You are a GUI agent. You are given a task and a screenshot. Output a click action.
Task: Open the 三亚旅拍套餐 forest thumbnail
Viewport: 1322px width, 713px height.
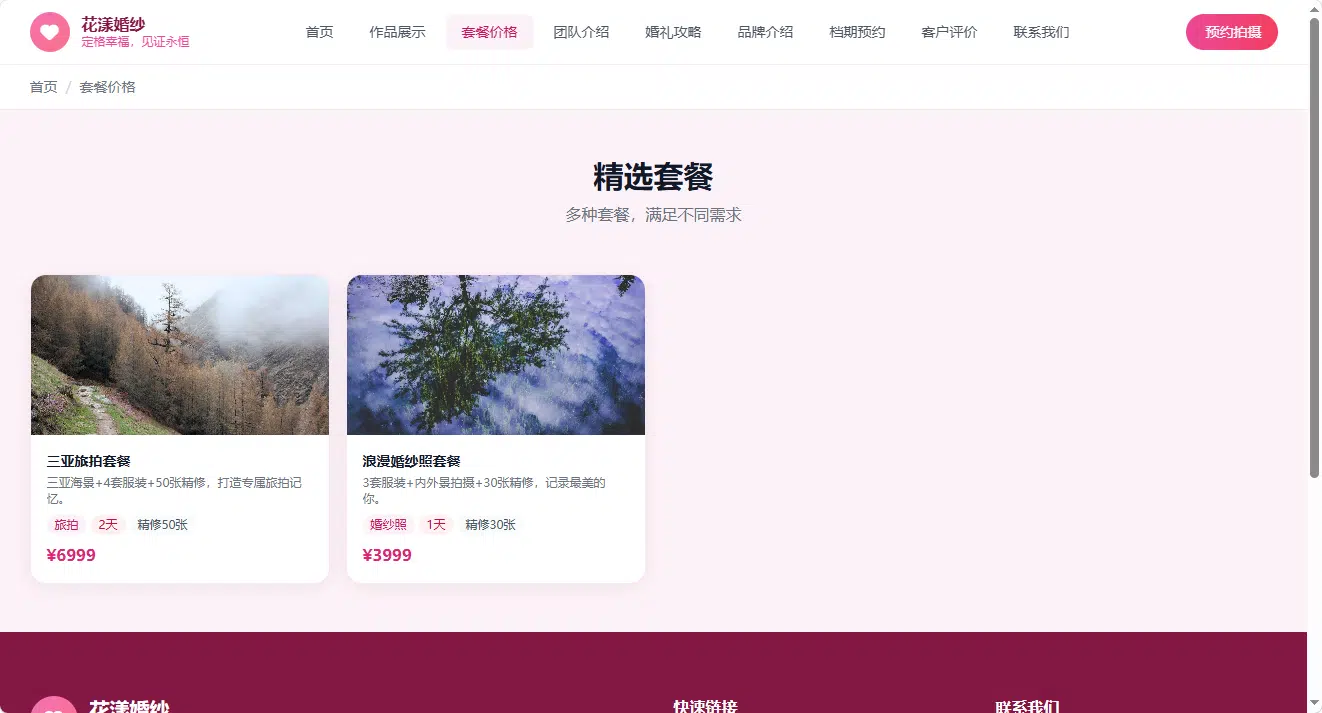pos(180,355)
